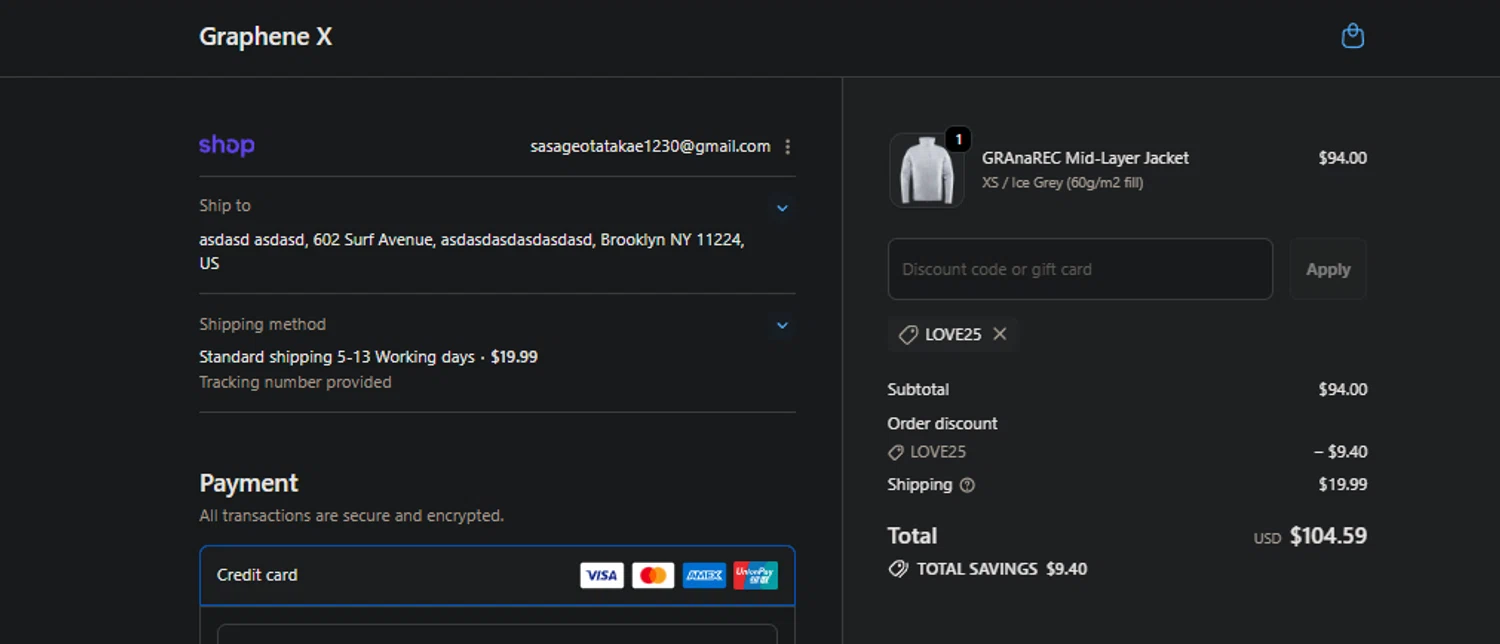The image size is (1500, 644).
Task: Click the shipping help question mark icon
Action: point(967,485)
